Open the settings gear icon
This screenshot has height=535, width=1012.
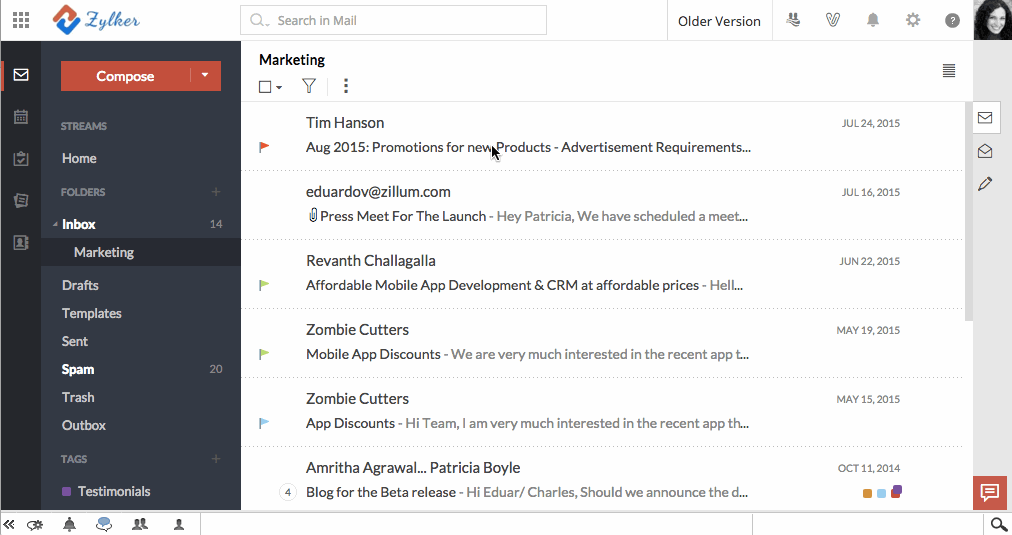pos(913,20)
